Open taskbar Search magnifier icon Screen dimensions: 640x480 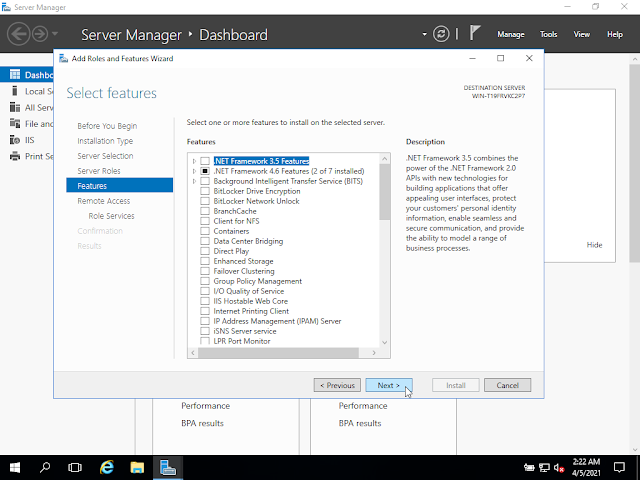(x=45, y=467)
